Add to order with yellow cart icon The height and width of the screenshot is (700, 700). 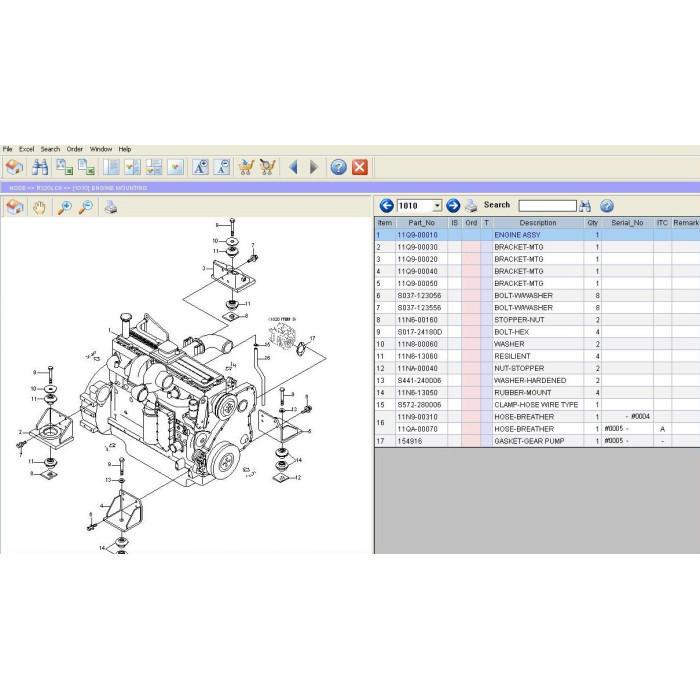pos(246,167)
